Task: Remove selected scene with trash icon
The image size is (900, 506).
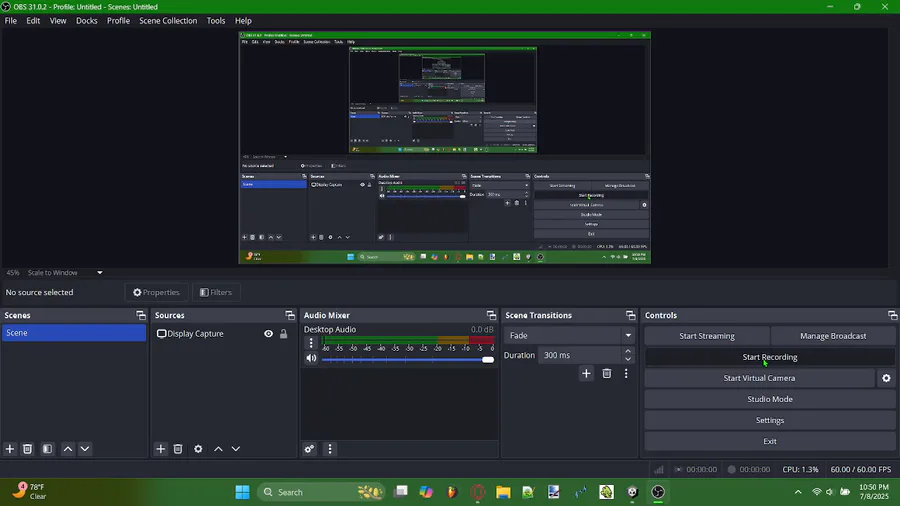Action: tap(27, 449)
